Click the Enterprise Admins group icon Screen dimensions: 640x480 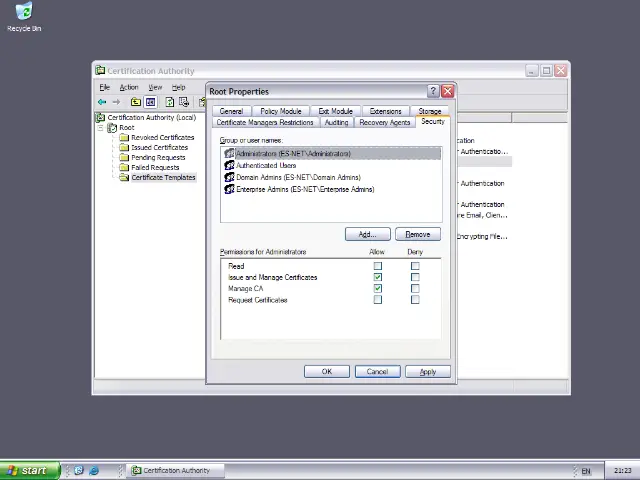tap(229, 189)
